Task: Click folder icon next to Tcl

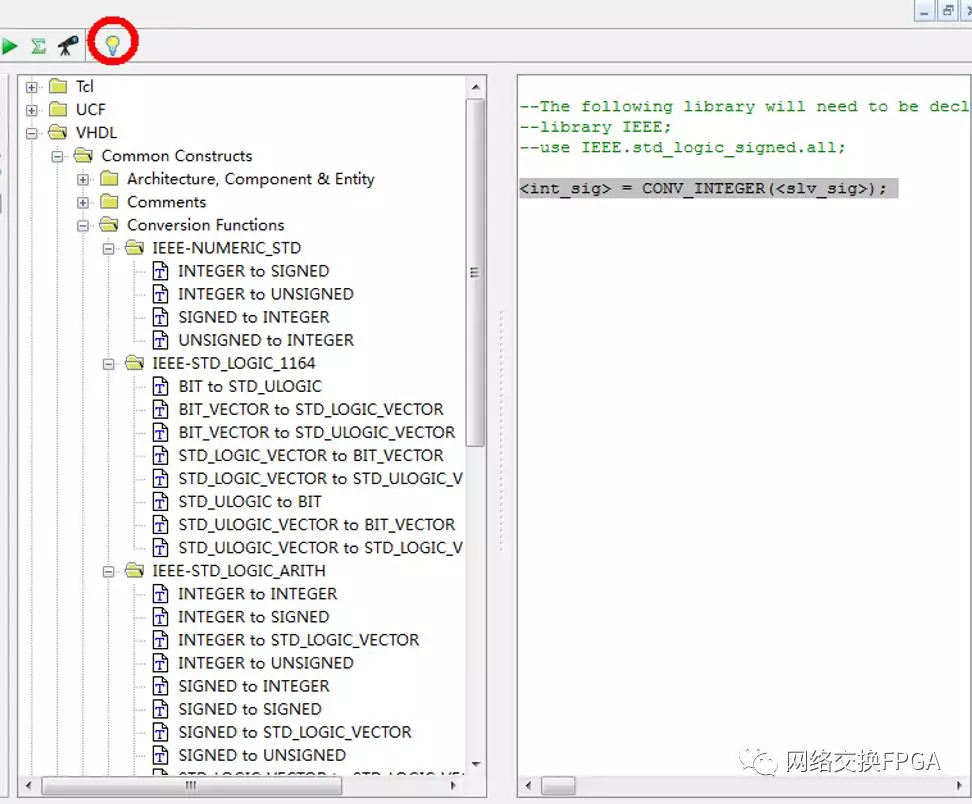Action: pos(58,86)
